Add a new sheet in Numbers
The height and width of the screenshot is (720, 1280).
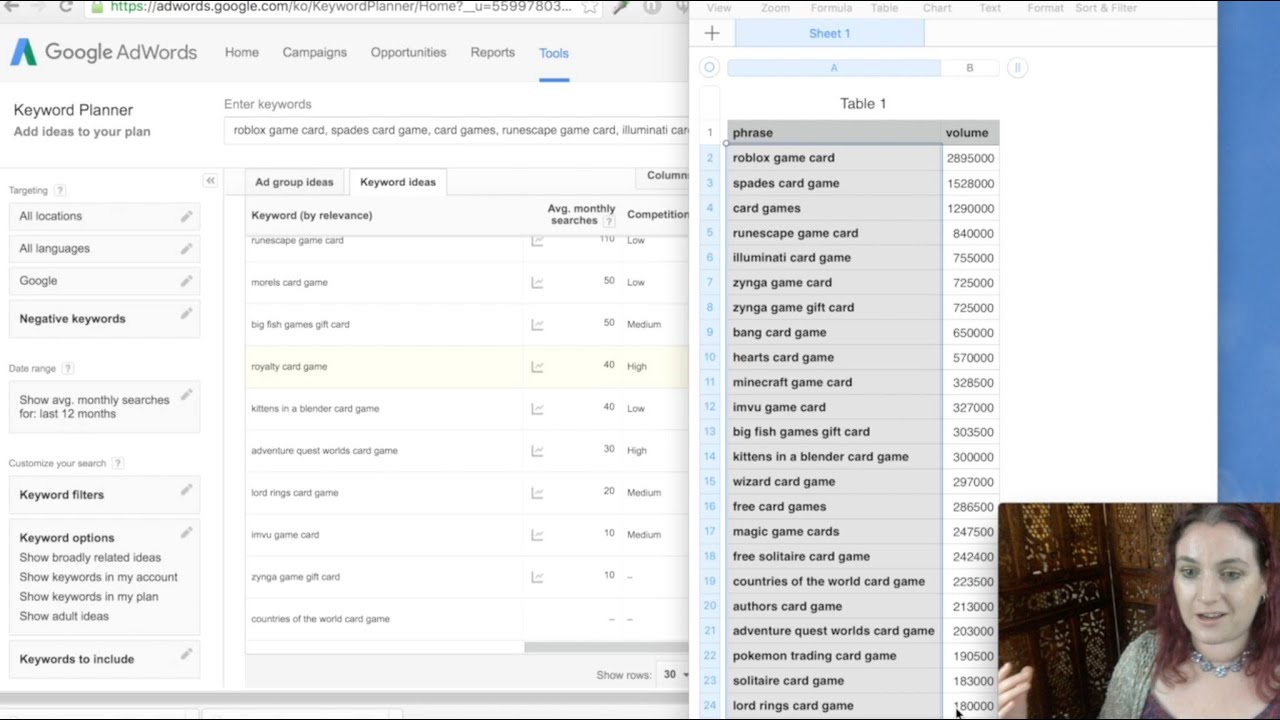click(712, 33)
